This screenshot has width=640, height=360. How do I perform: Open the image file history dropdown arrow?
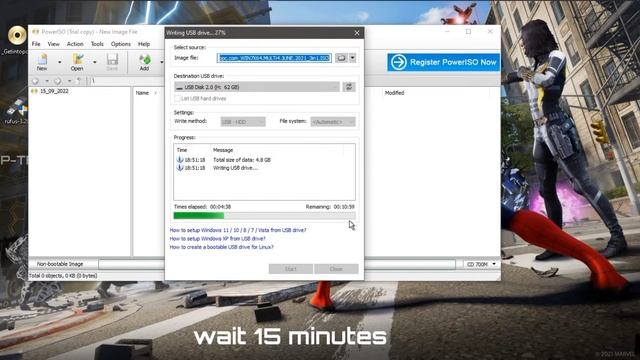point(353,58)
